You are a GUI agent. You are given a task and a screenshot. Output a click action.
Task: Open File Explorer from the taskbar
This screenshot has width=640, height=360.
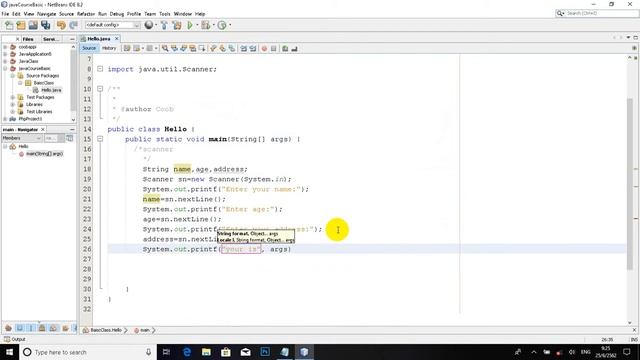click(206, 352)
